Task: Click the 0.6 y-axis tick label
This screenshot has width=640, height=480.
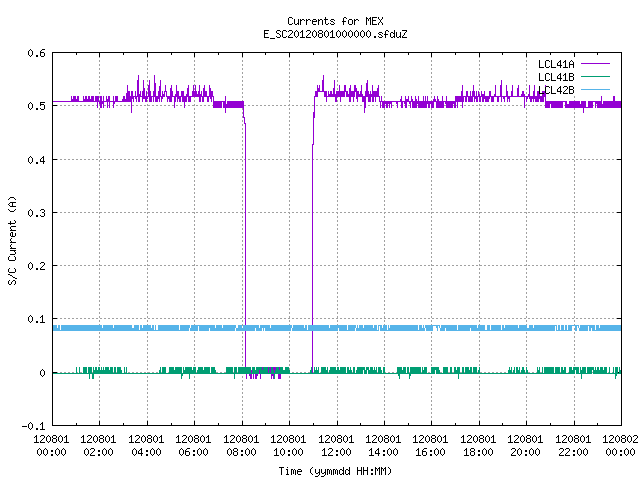Action: (36, 53)
